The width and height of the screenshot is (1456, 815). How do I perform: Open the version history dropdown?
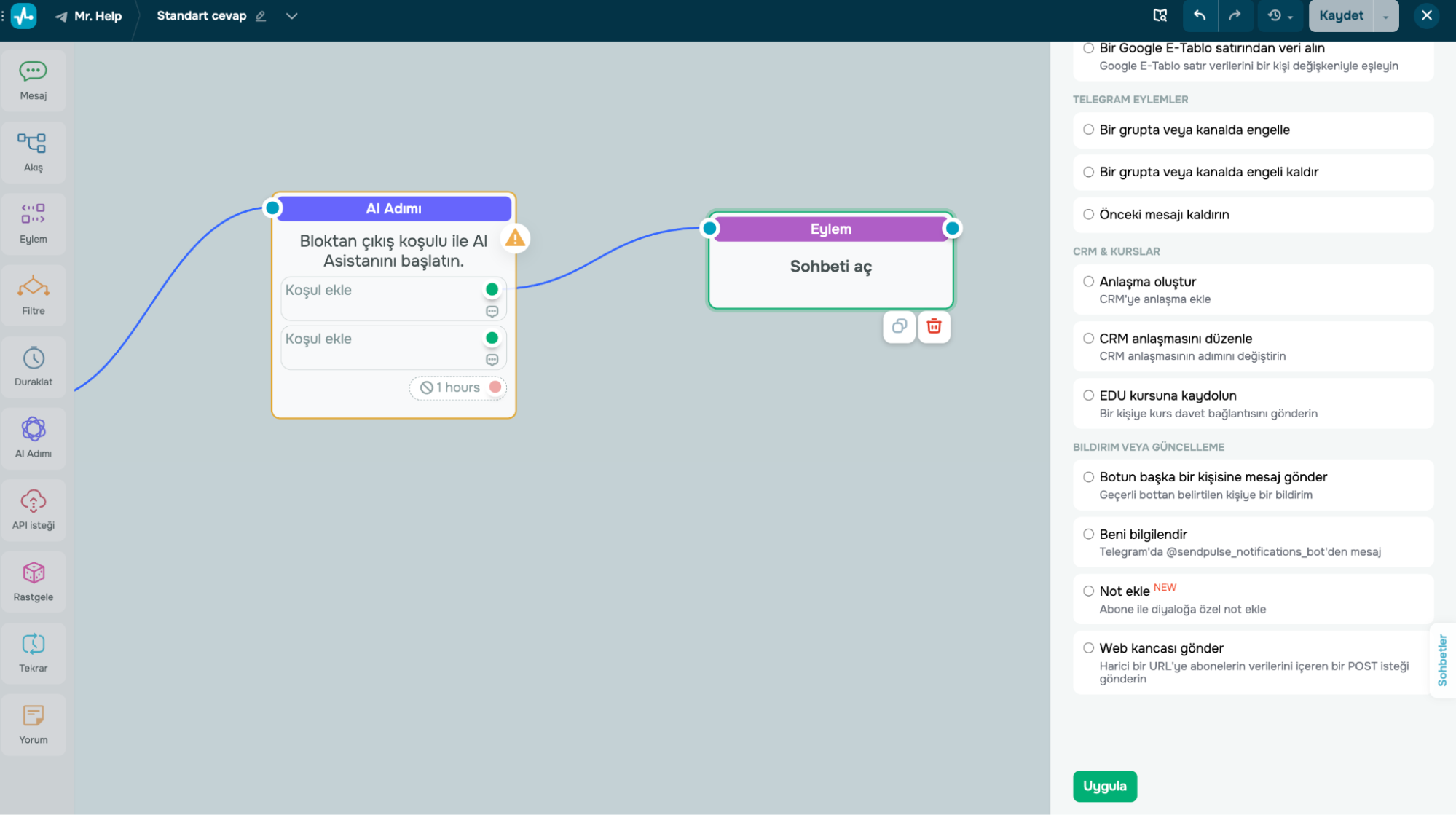pyautogui.click(x=1280, y=15)
